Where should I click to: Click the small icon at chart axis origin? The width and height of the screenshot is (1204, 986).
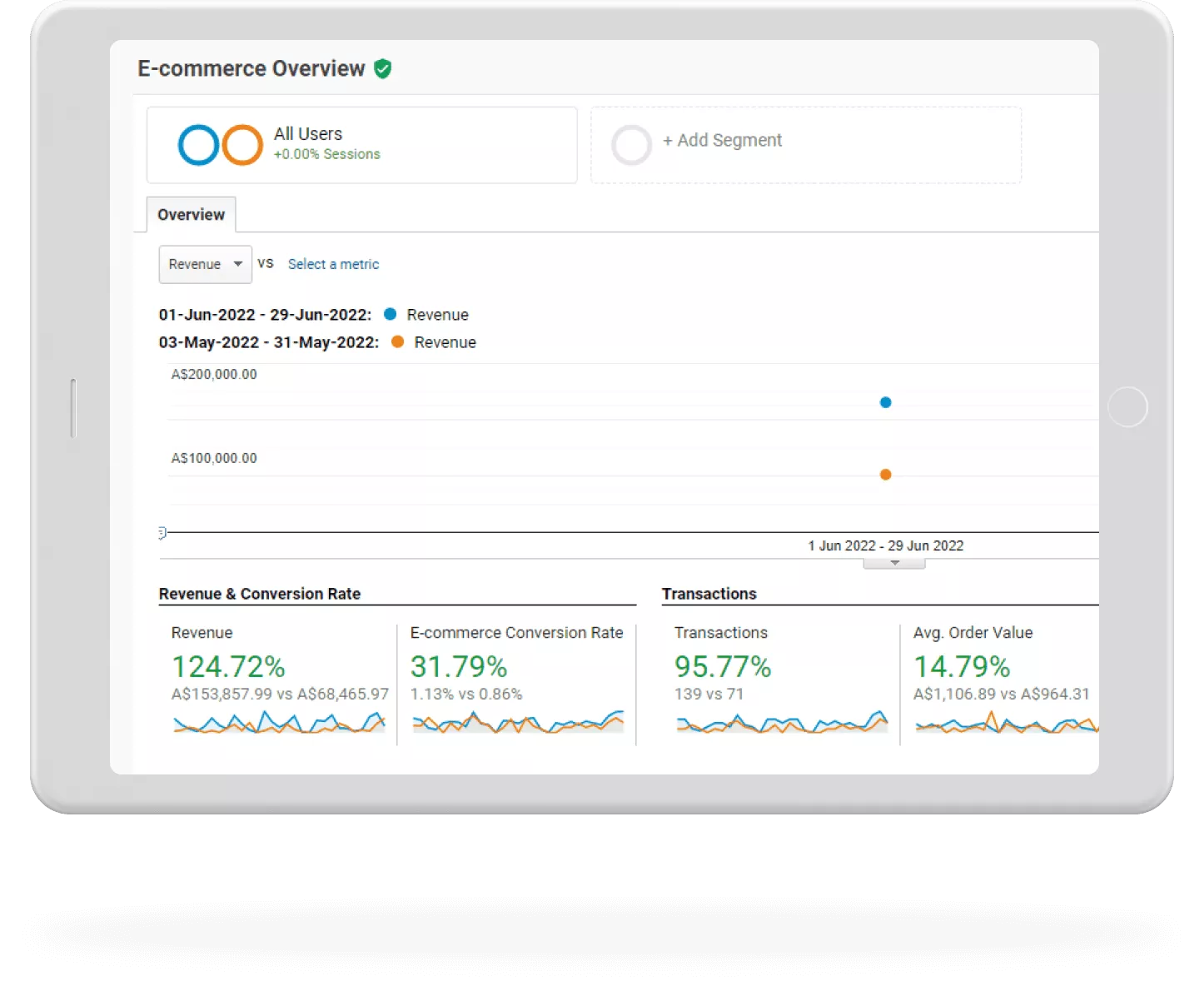point(162,533)
